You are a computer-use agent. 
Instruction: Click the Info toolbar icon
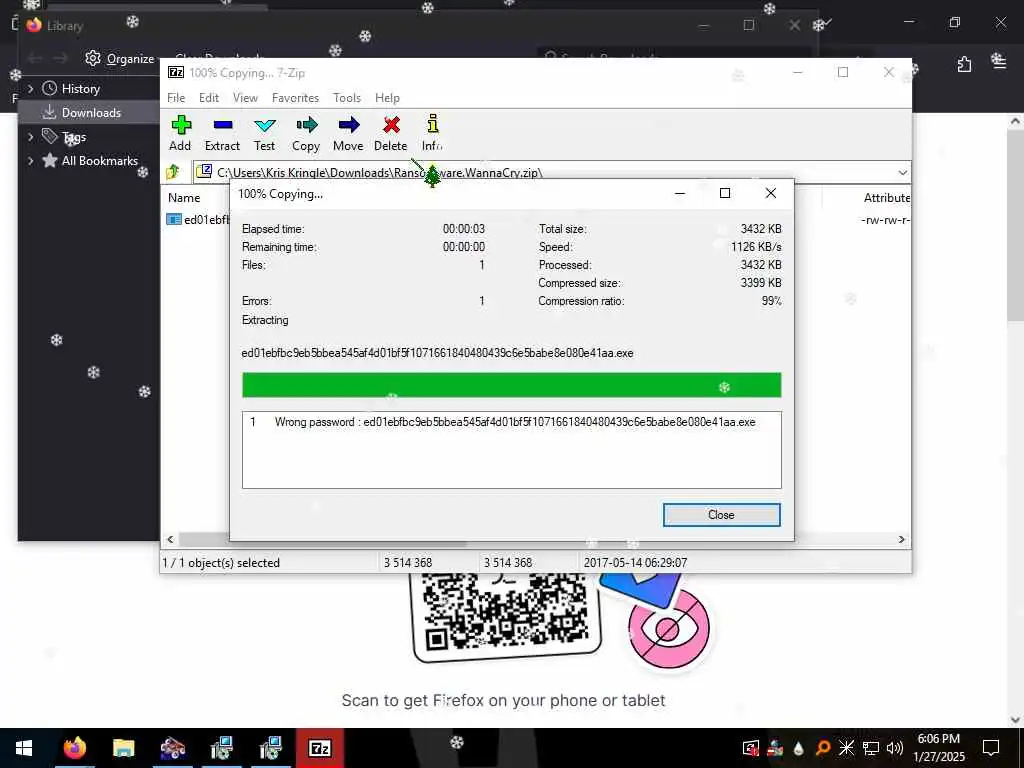tap(432, 123)
